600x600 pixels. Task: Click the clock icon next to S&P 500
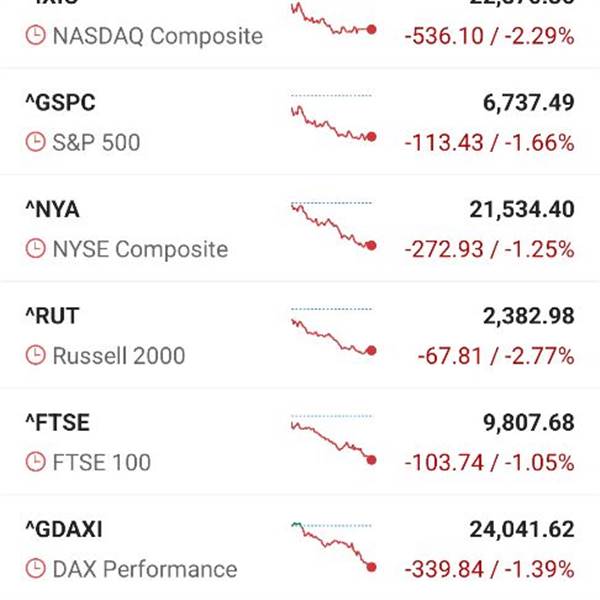click(35, 143)
